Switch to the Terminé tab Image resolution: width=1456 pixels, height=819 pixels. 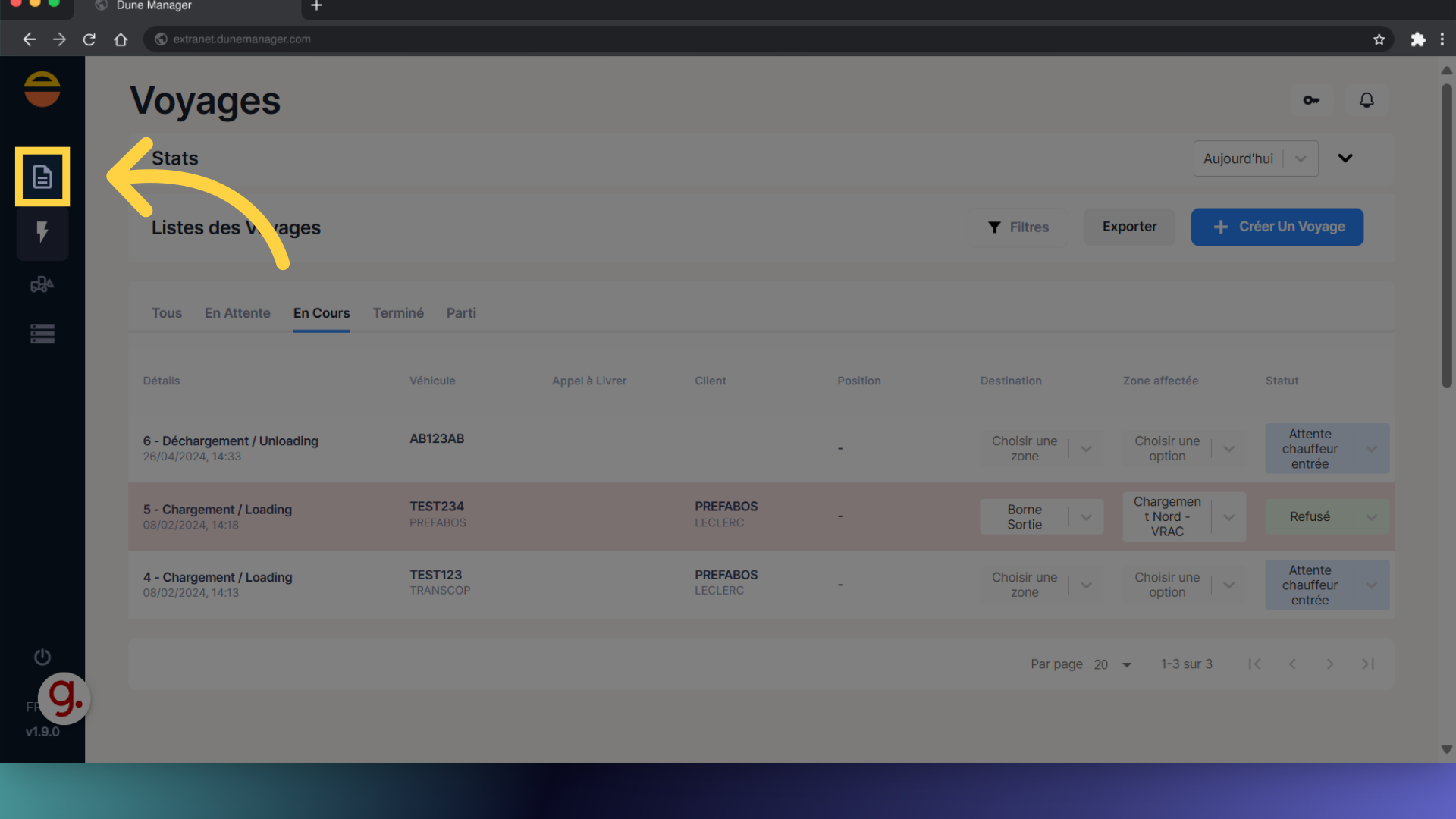(398, 313)
